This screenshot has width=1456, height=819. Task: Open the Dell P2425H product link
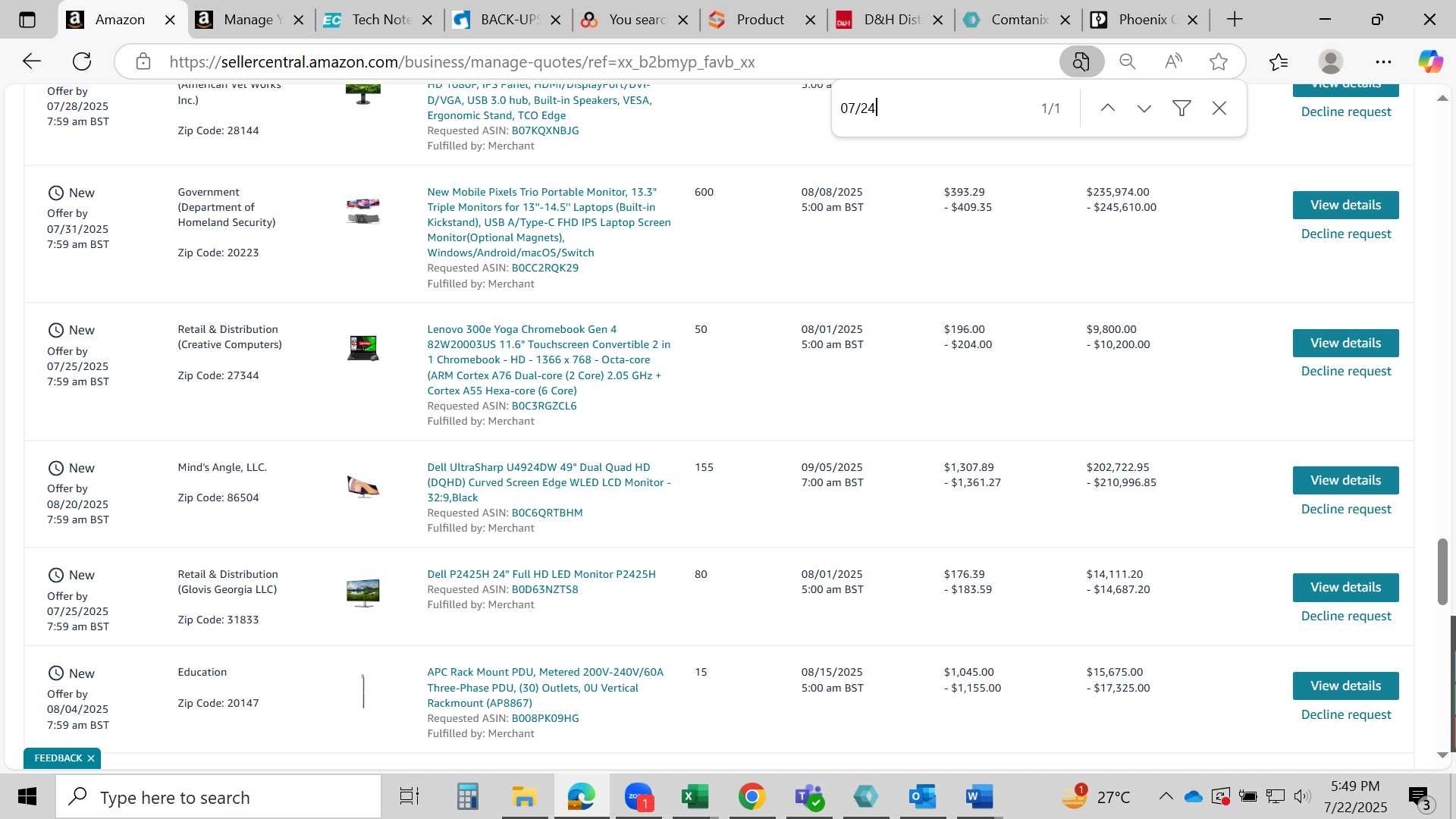point(541,574)
